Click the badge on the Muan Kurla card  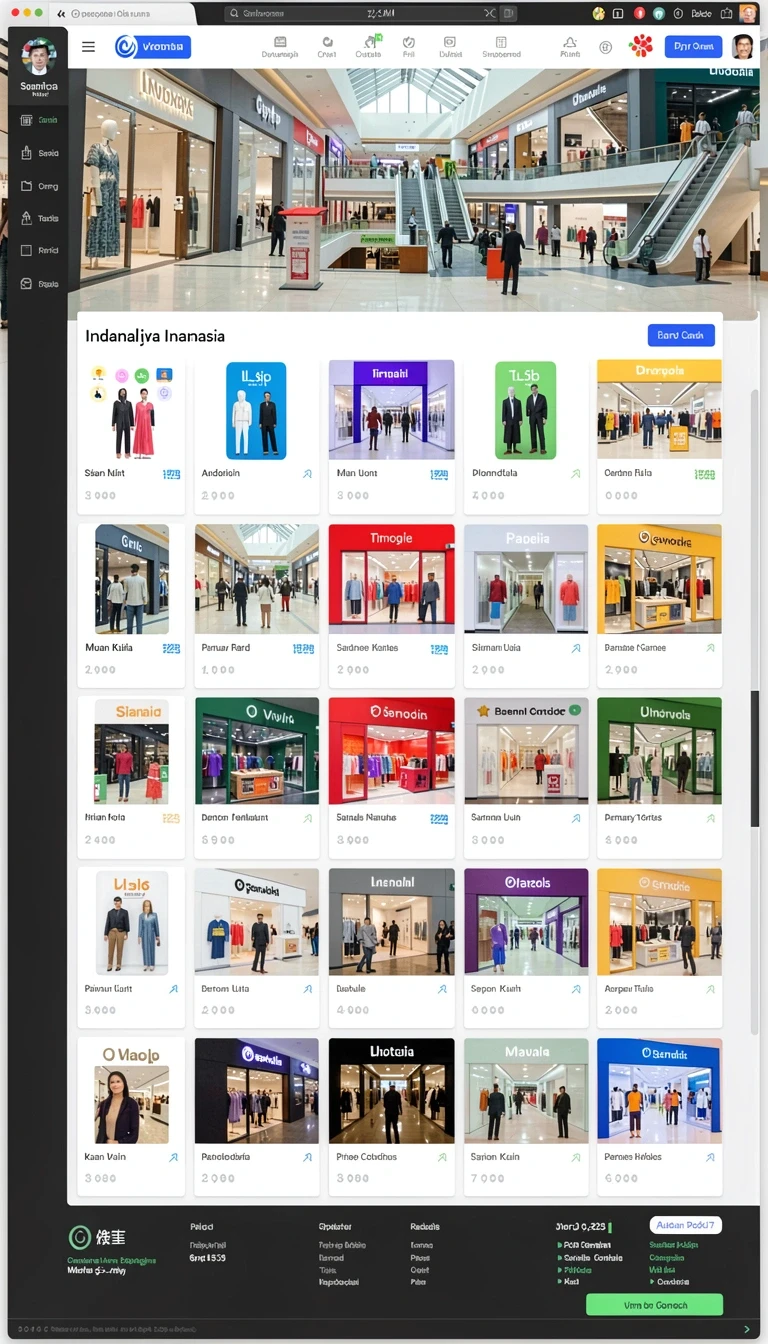point(171,648)
